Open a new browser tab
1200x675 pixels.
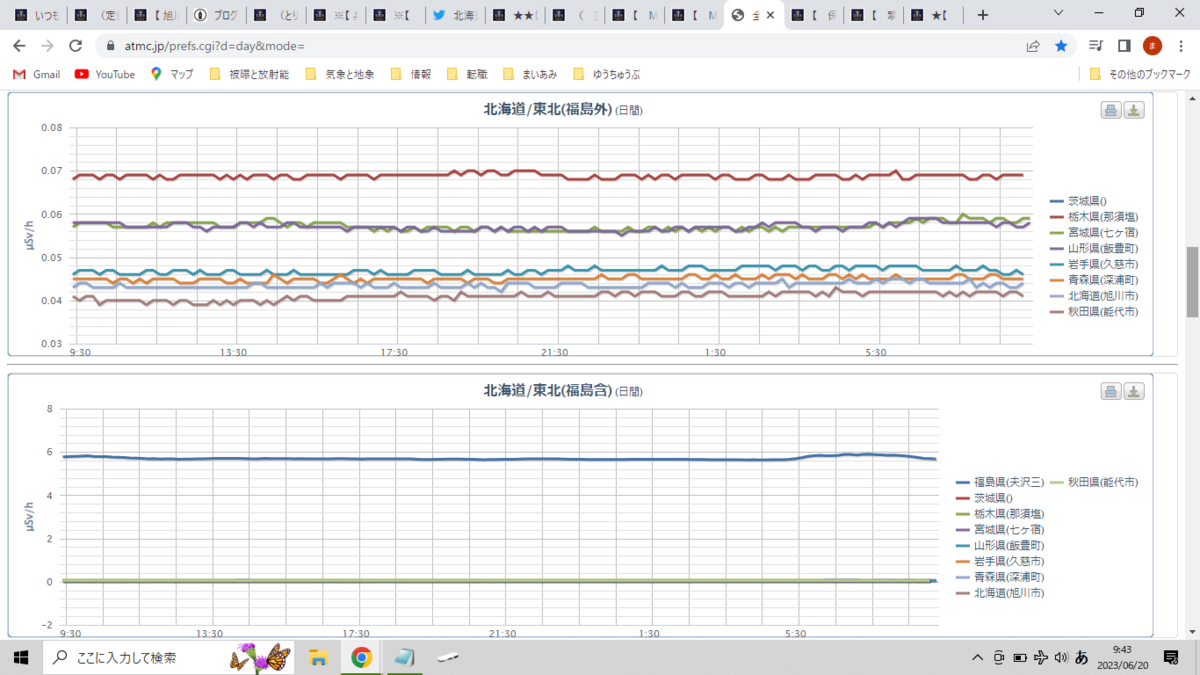(983, 15)
